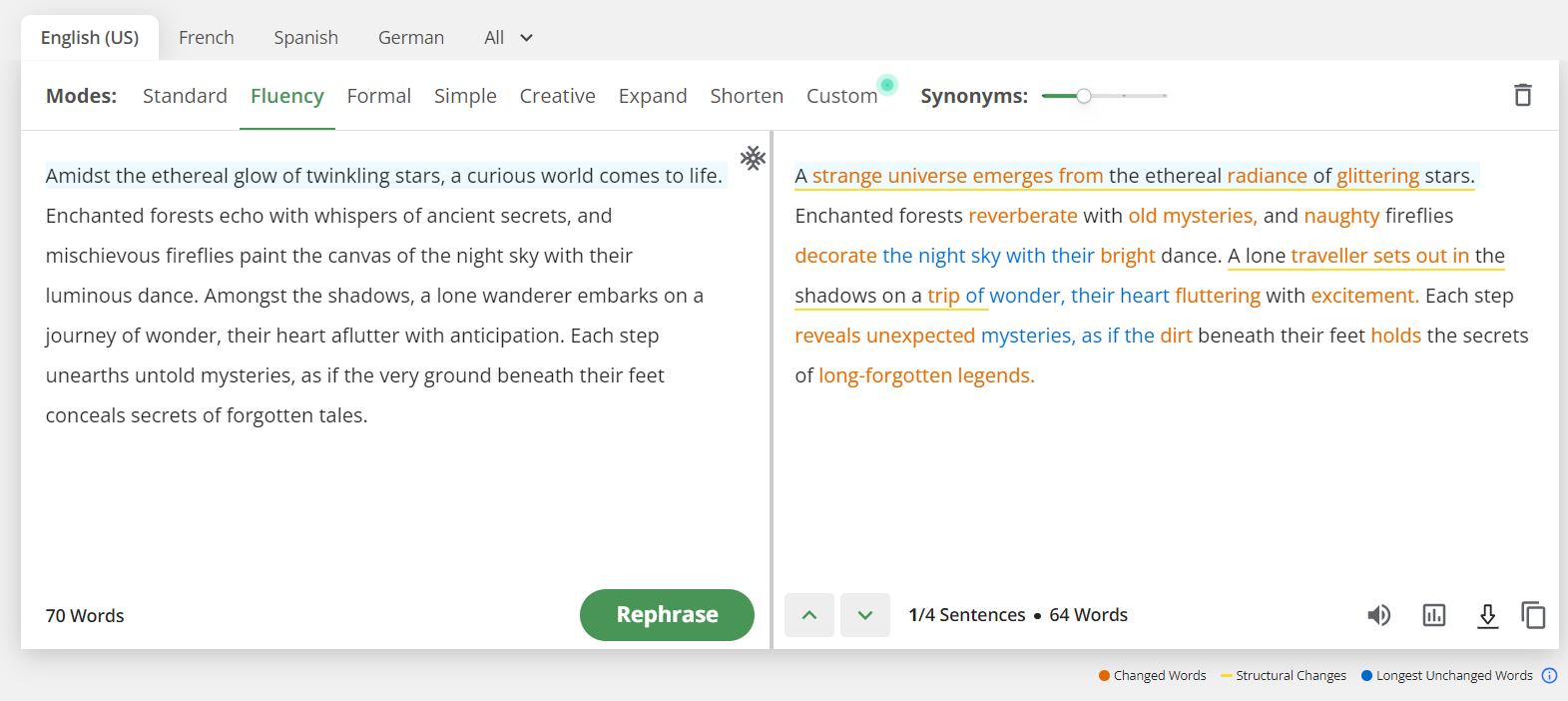This screenshot has height=701, width=1568.
Task: Open info icon beside Longest Unchanged Words
Action: pyautogui.click(x=1549, y=676)
